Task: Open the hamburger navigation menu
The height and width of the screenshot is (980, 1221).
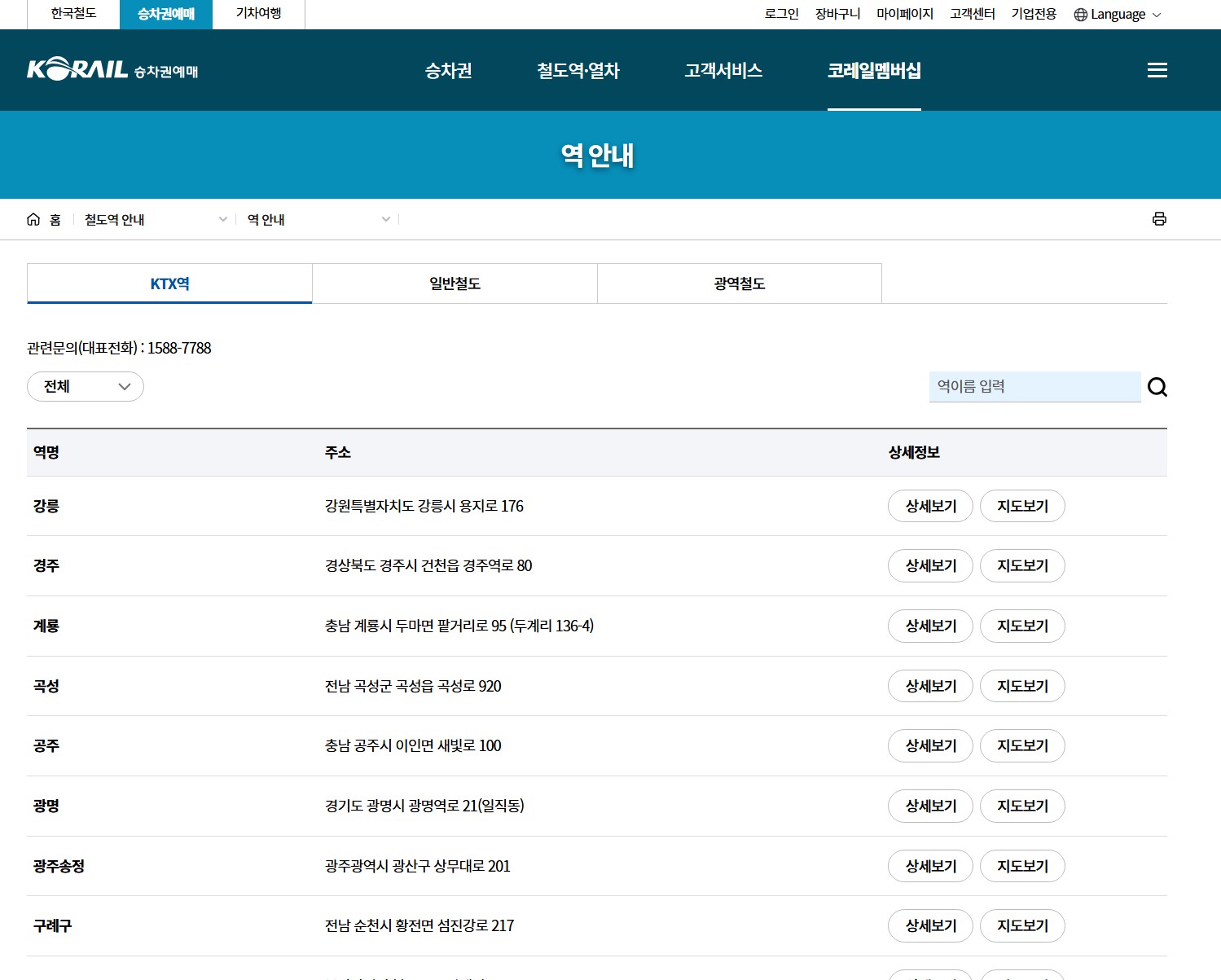Action: pos(1157,70)
